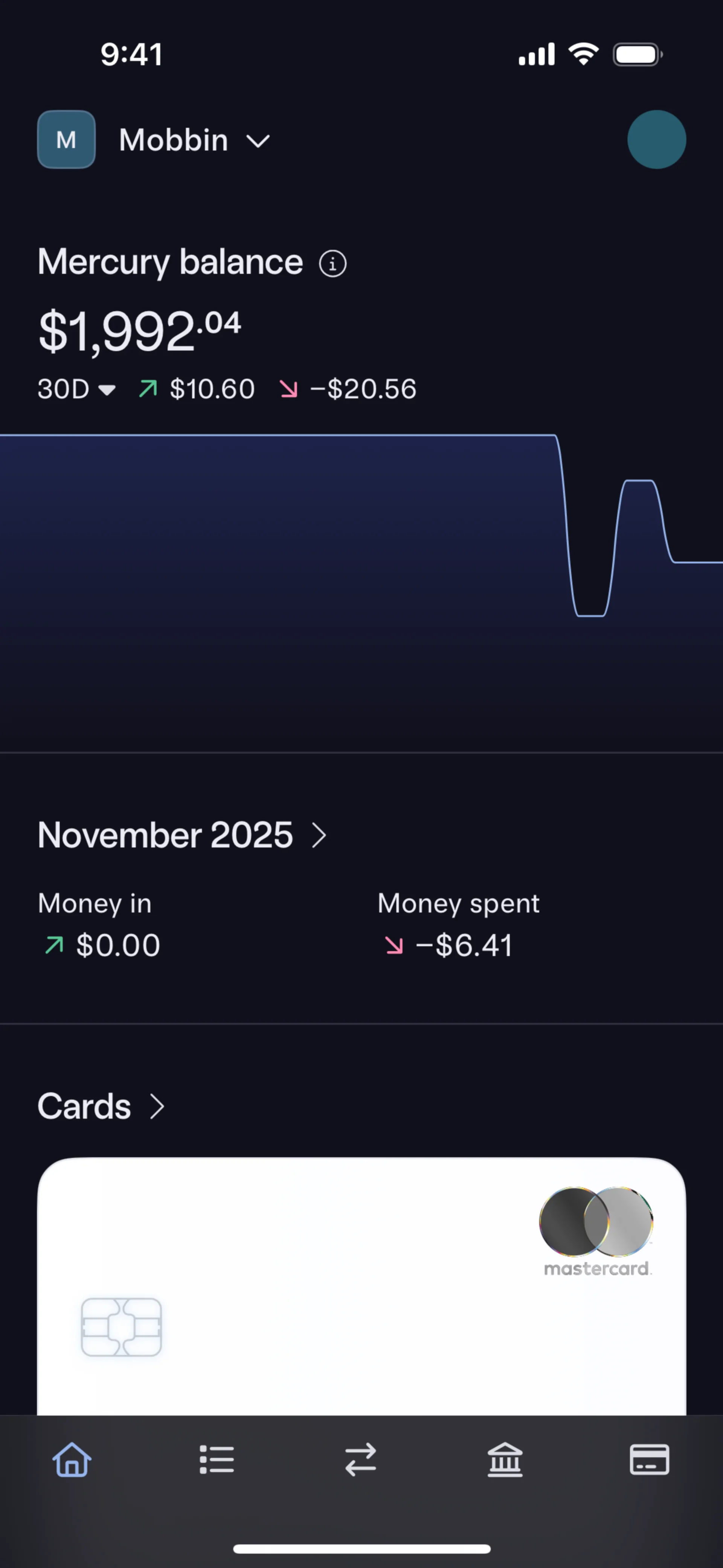Open the transactions list tab
Viewport: 723px width, 1568px height.
click(x=217, y=1459)
